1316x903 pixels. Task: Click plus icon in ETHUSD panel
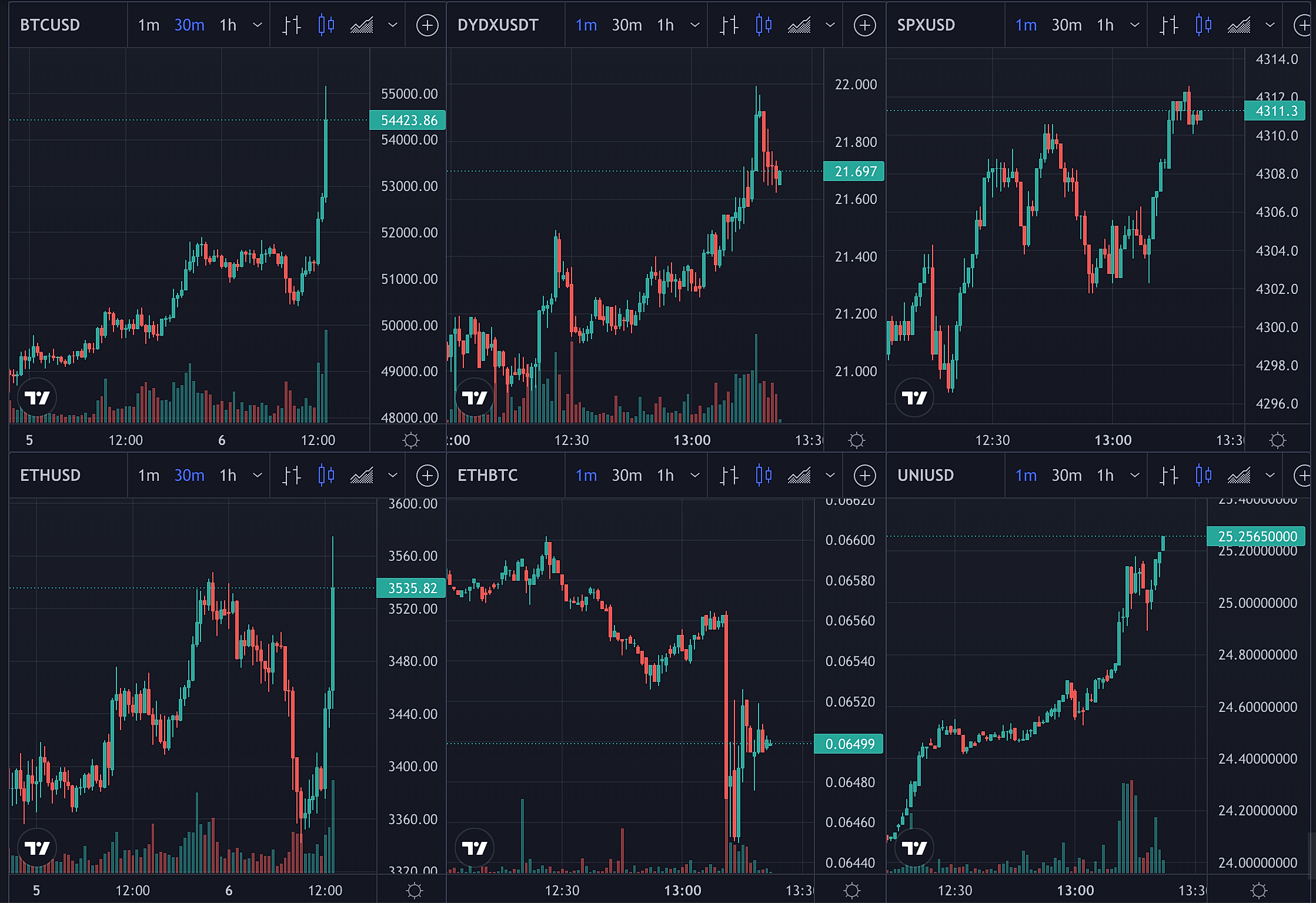427,476
